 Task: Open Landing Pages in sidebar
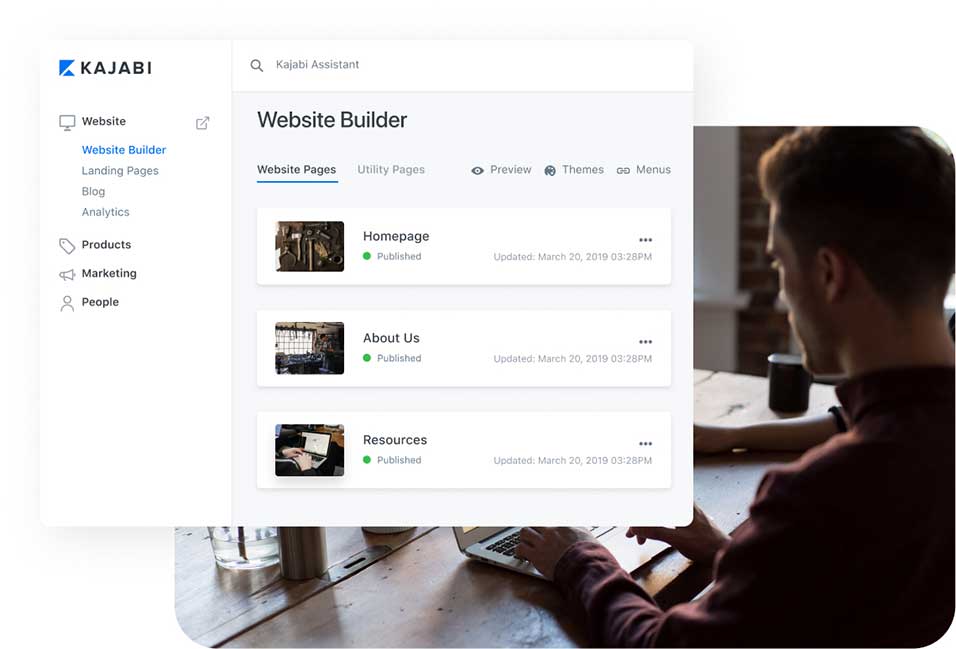pyautogui.click(x=120, y=171)
